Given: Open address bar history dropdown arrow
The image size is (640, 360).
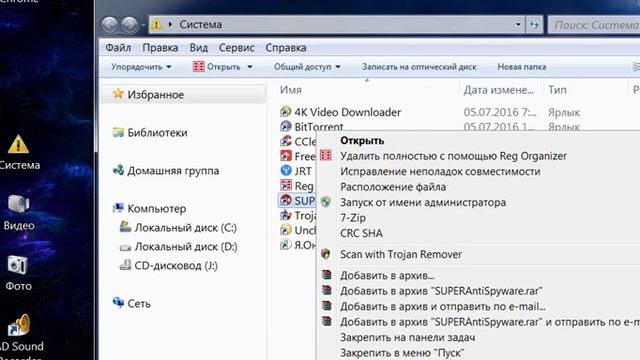Looking at the screenshot, I should click(518, 24).
